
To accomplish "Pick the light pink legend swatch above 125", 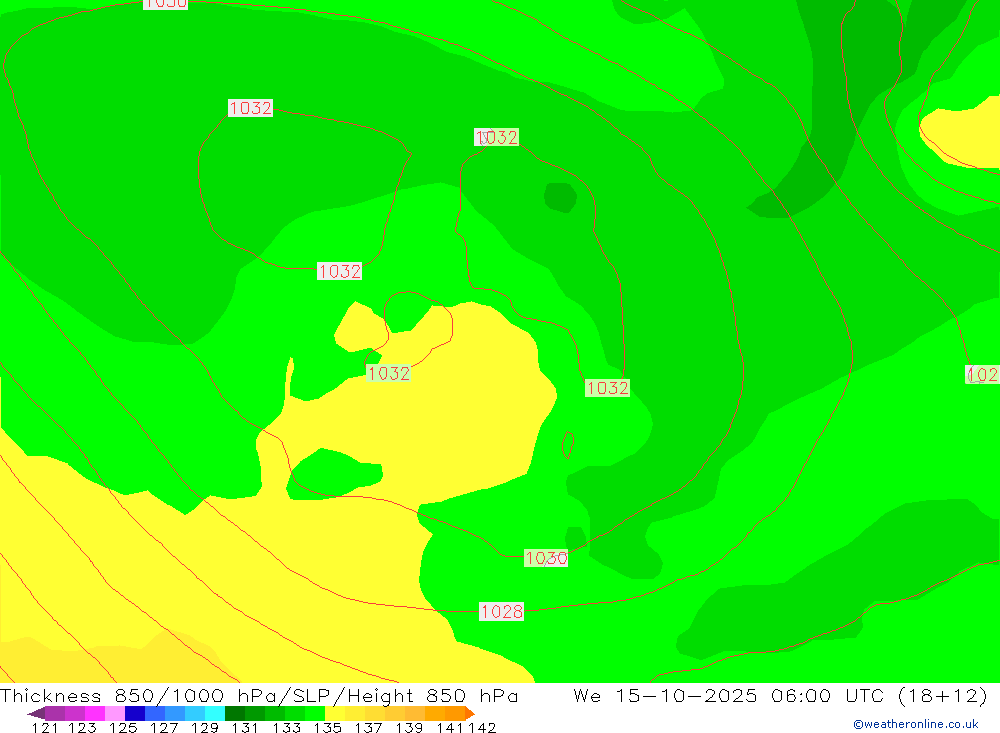I will (x=115, y=713).
